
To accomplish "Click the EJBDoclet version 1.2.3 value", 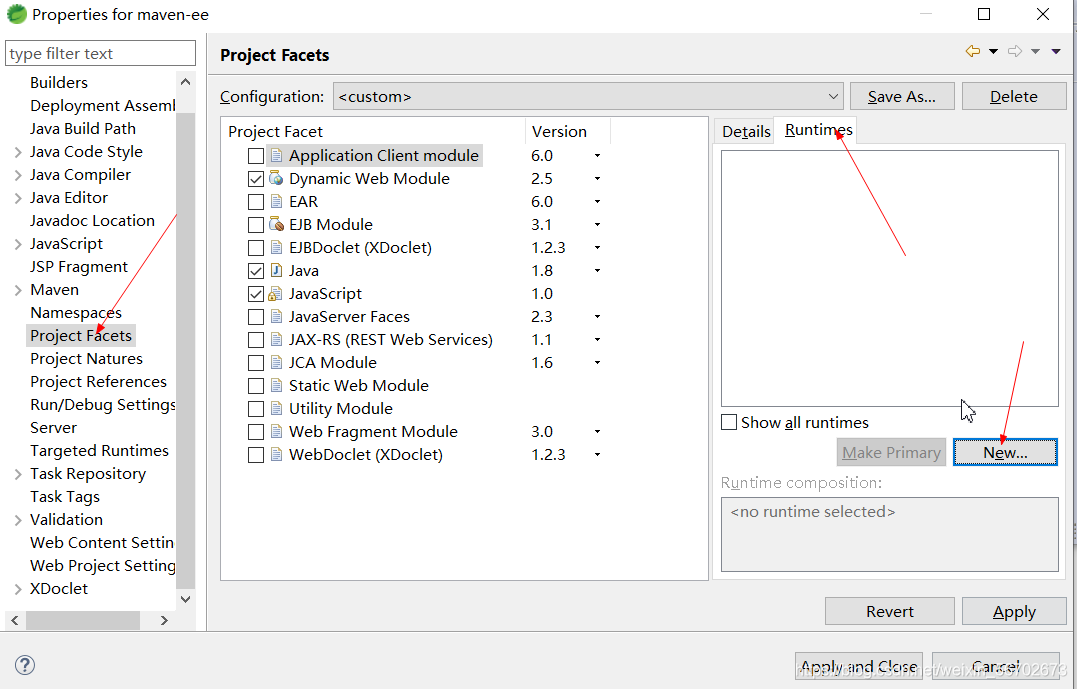I will click(548, 248).
